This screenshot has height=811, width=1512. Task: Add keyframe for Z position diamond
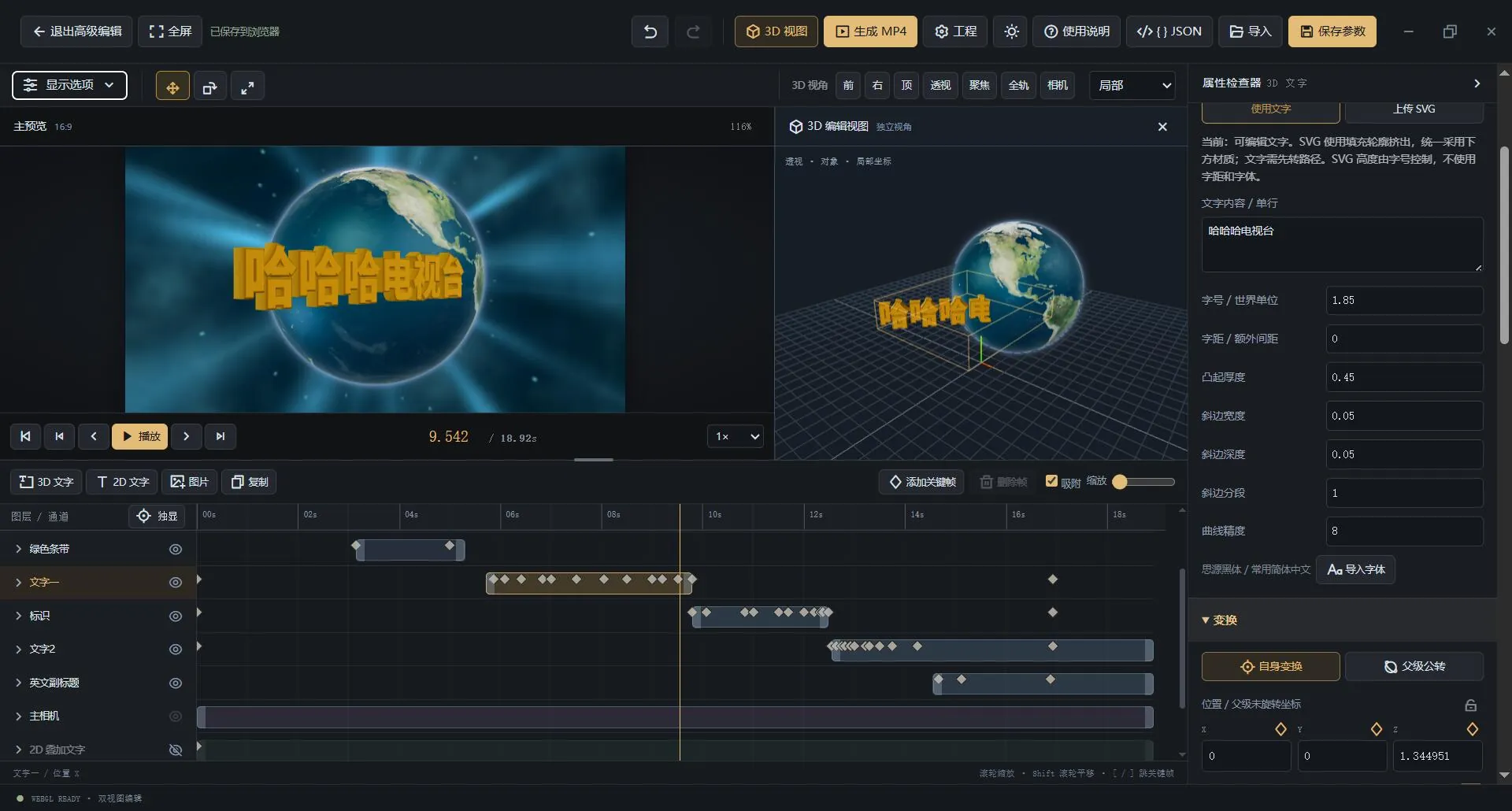click(x=1472, y=729)
